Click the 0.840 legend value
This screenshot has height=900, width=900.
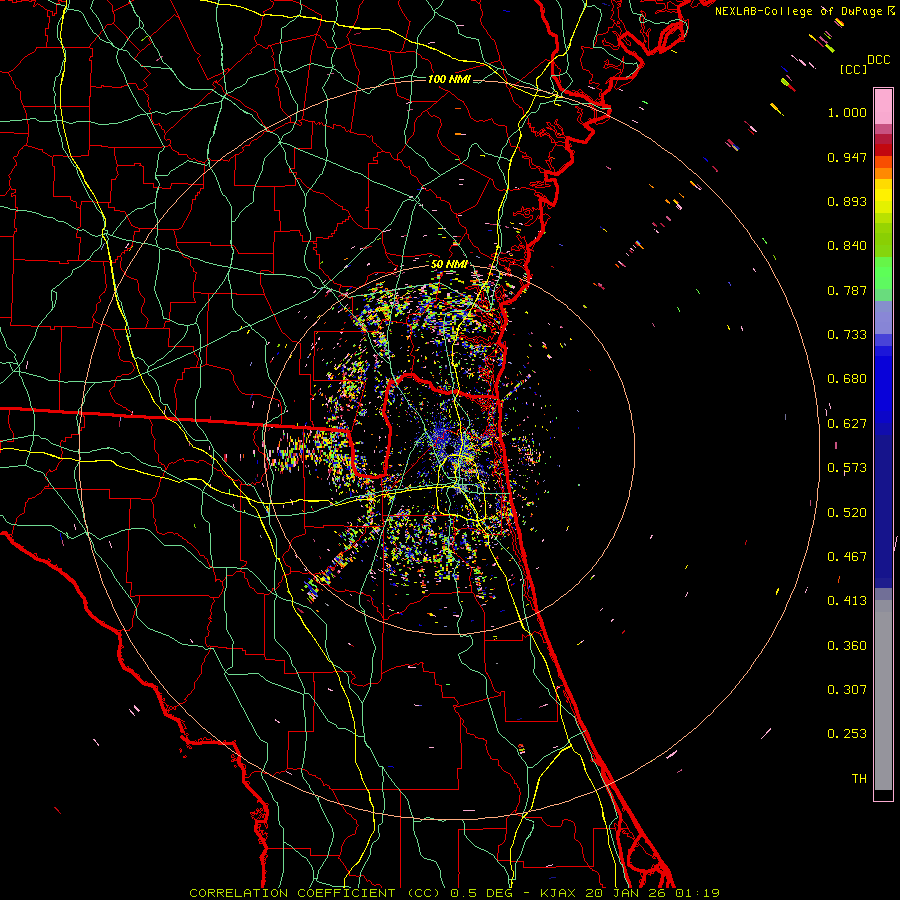847,246
